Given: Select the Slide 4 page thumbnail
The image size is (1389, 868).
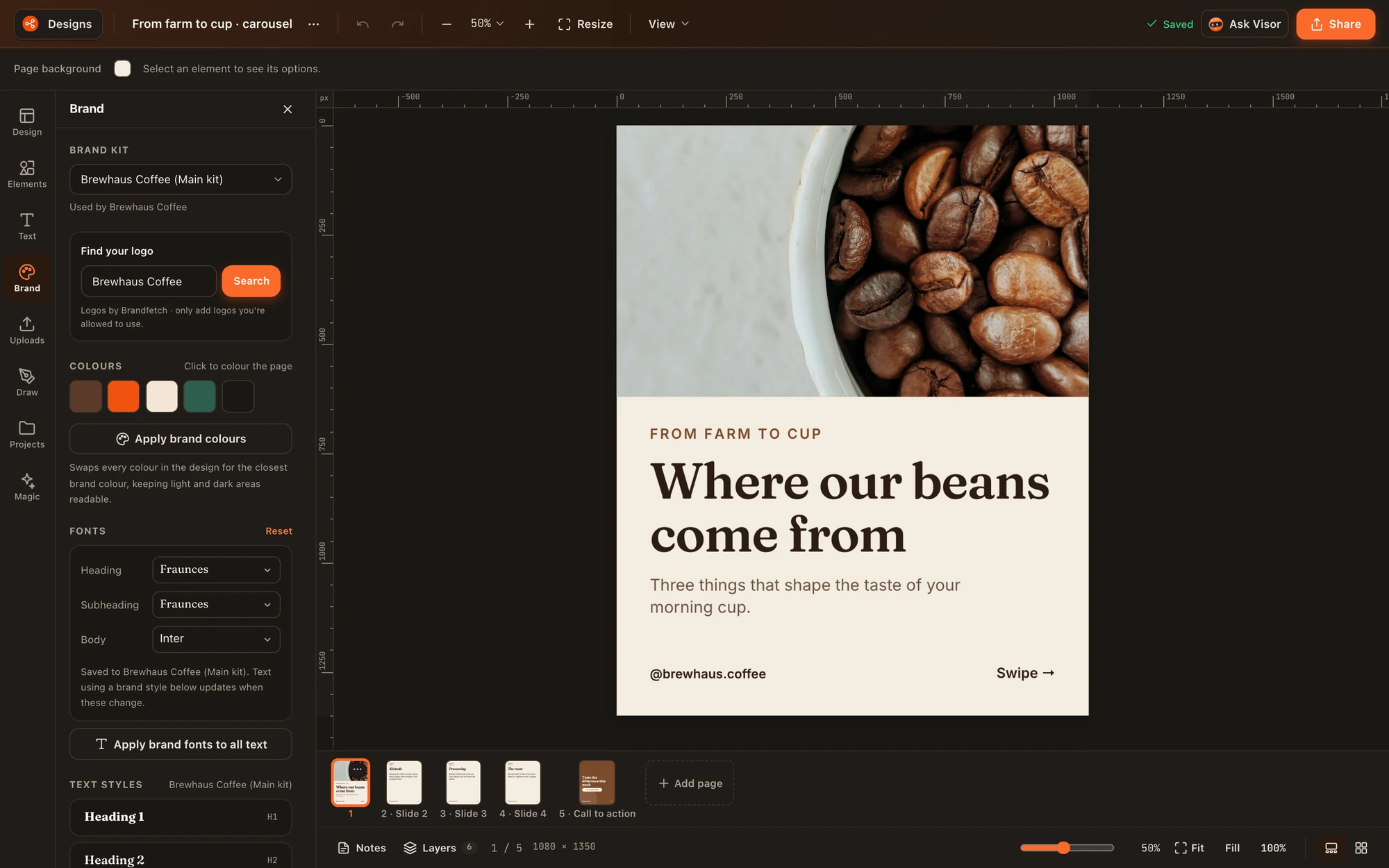Looking at the screenshot, I should tap(523, 782).
